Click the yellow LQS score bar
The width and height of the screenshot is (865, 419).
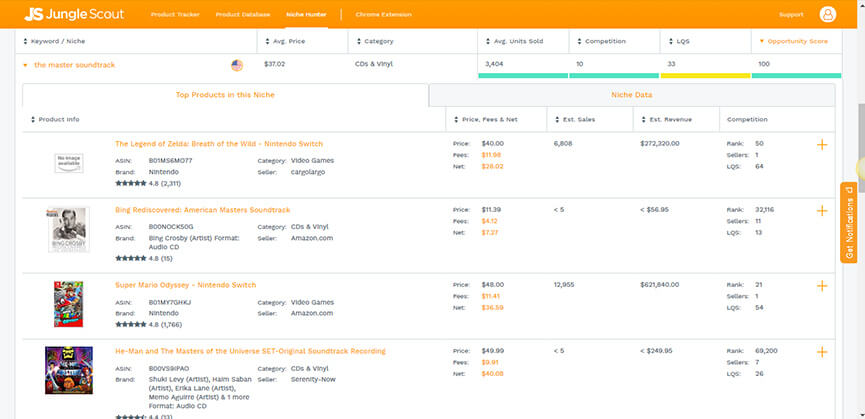706,76
